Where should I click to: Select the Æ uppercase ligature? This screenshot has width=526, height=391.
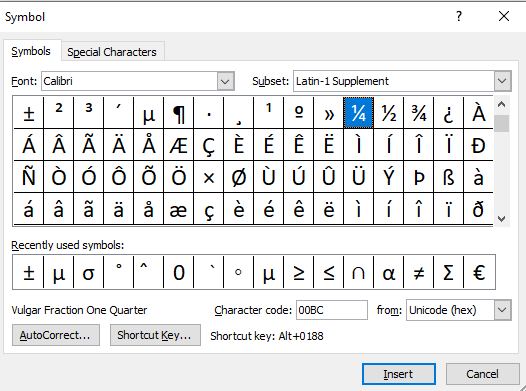pyautogui.click(x=178, y=145)
